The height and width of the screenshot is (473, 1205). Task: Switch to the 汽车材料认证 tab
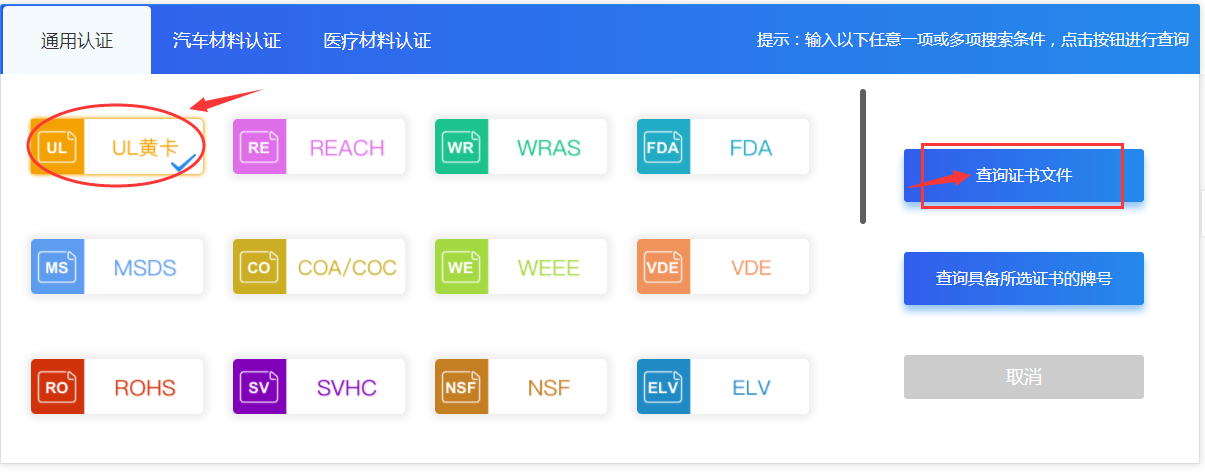click(227, 41)
